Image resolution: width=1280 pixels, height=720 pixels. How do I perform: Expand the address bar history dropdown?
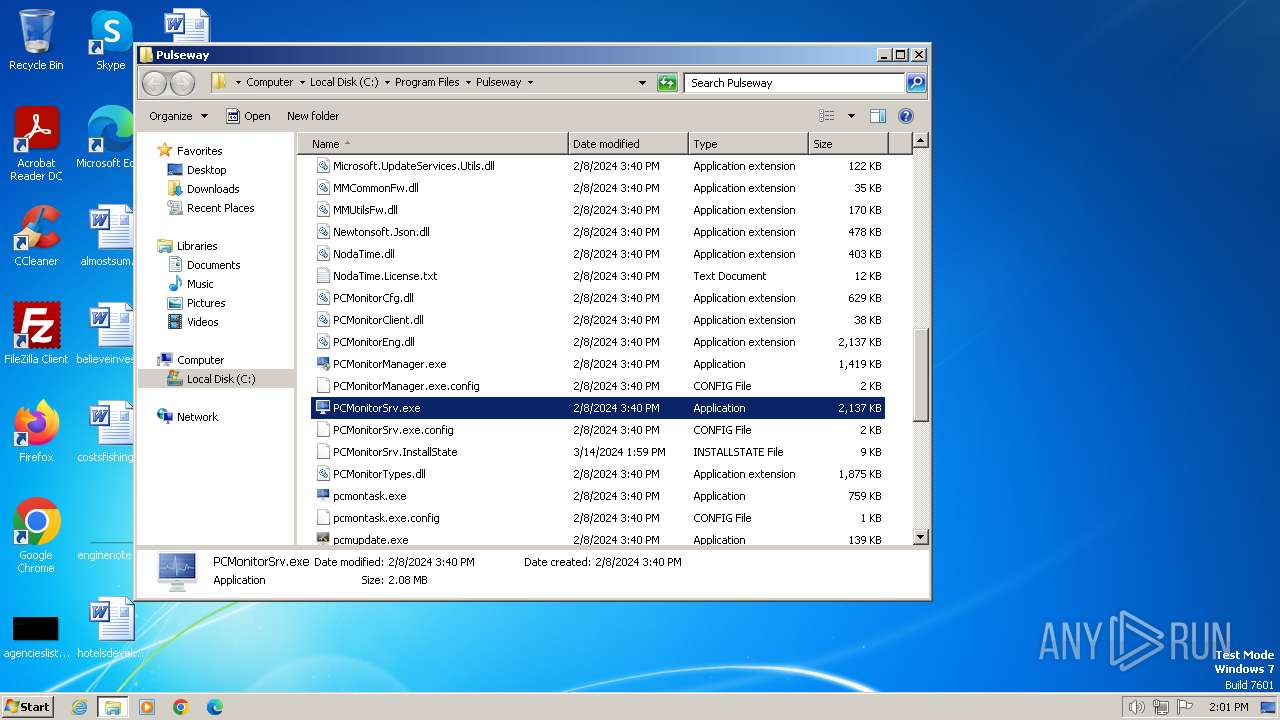642,83
